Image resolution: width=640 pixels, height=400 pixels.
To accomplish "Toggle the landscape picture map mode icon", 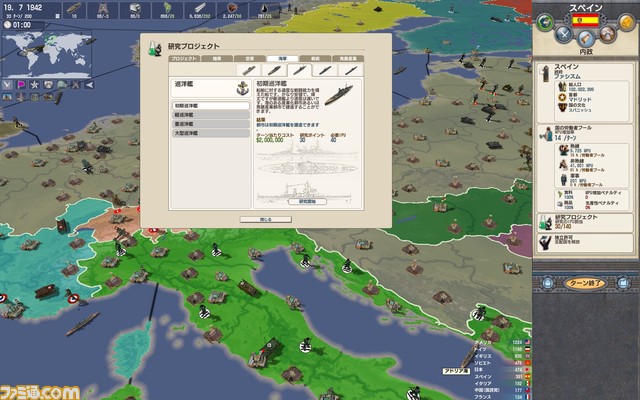I will 7,97.
